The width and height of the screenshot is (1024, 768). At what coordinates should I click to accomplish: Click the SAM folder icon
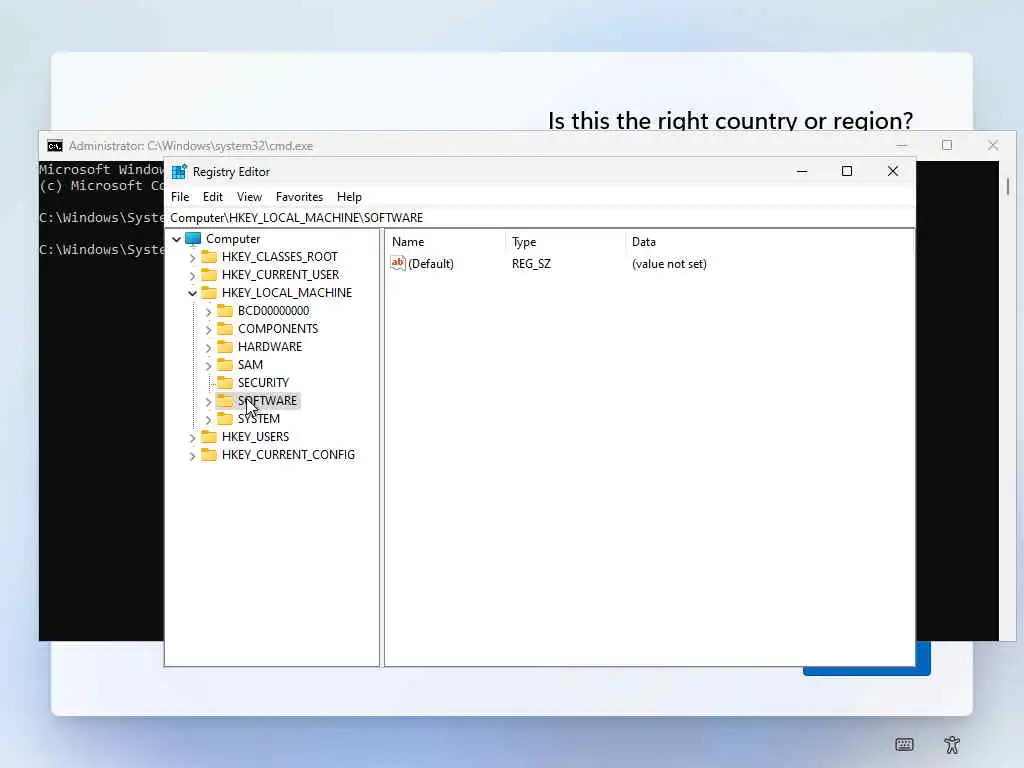tap(225, 364)
